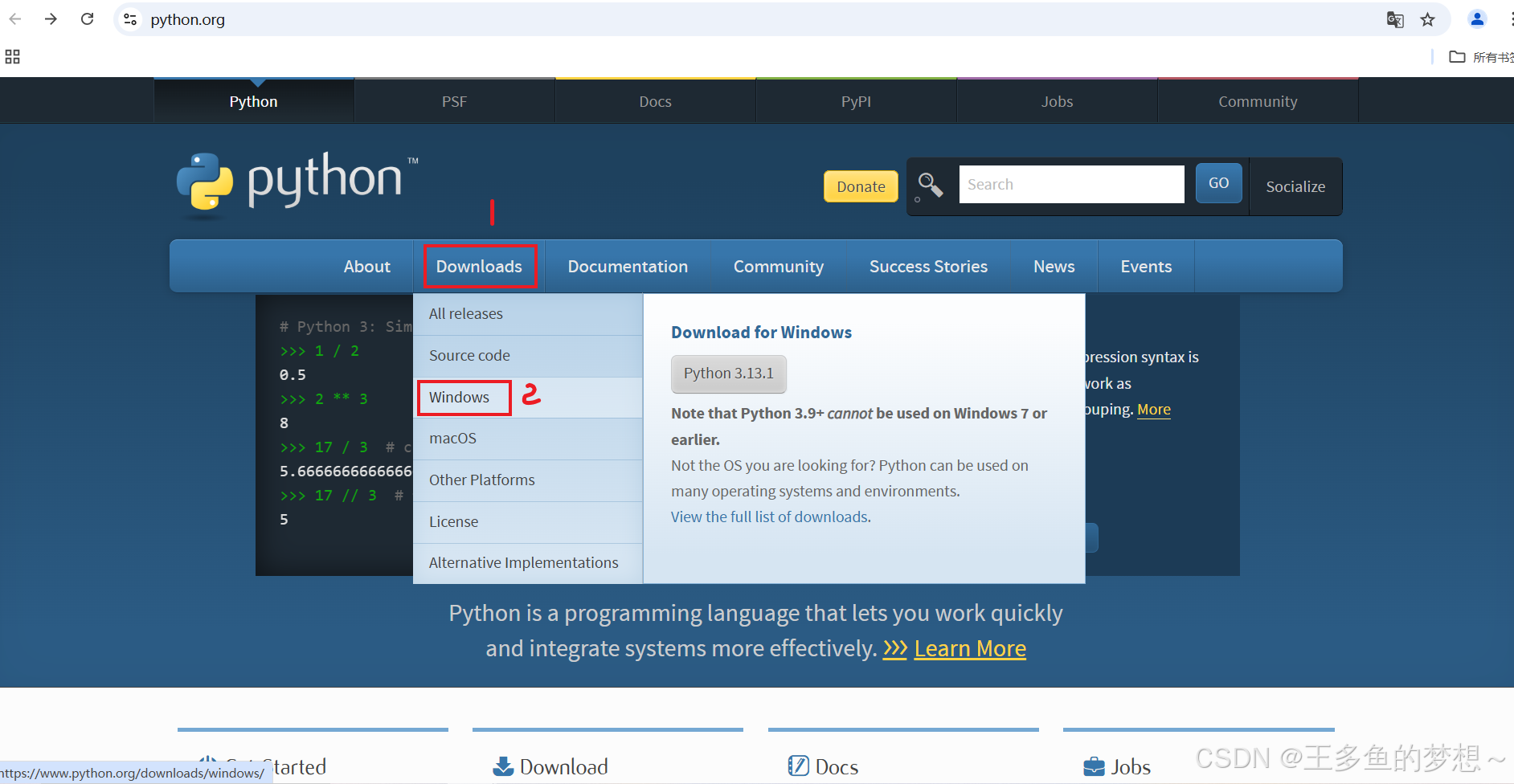Screen dimensions: 1514x784
Task: Open View the full list of downloads link
Action: [770, 517]
